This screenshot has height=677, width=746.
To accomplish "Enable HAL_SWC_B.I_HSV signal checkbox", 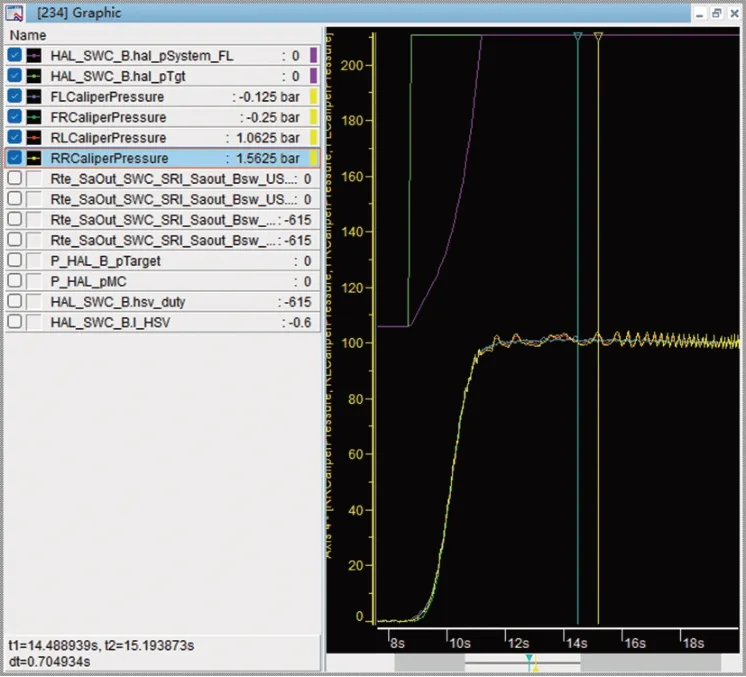I will coord(15,322).
